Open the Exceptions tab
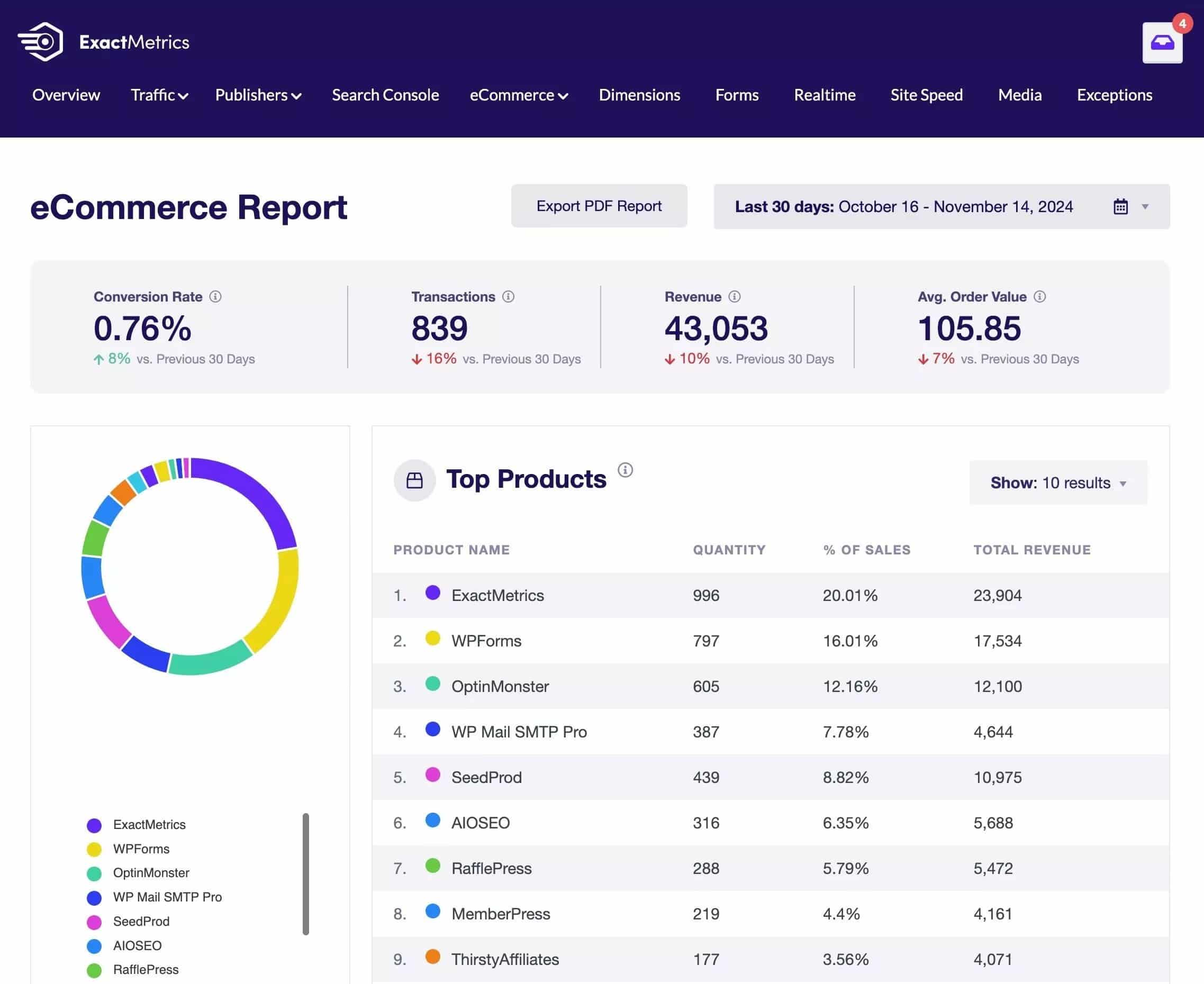Image resolution: width=1204 pixels, height=984 pixels. click(x=1115, y=95)
